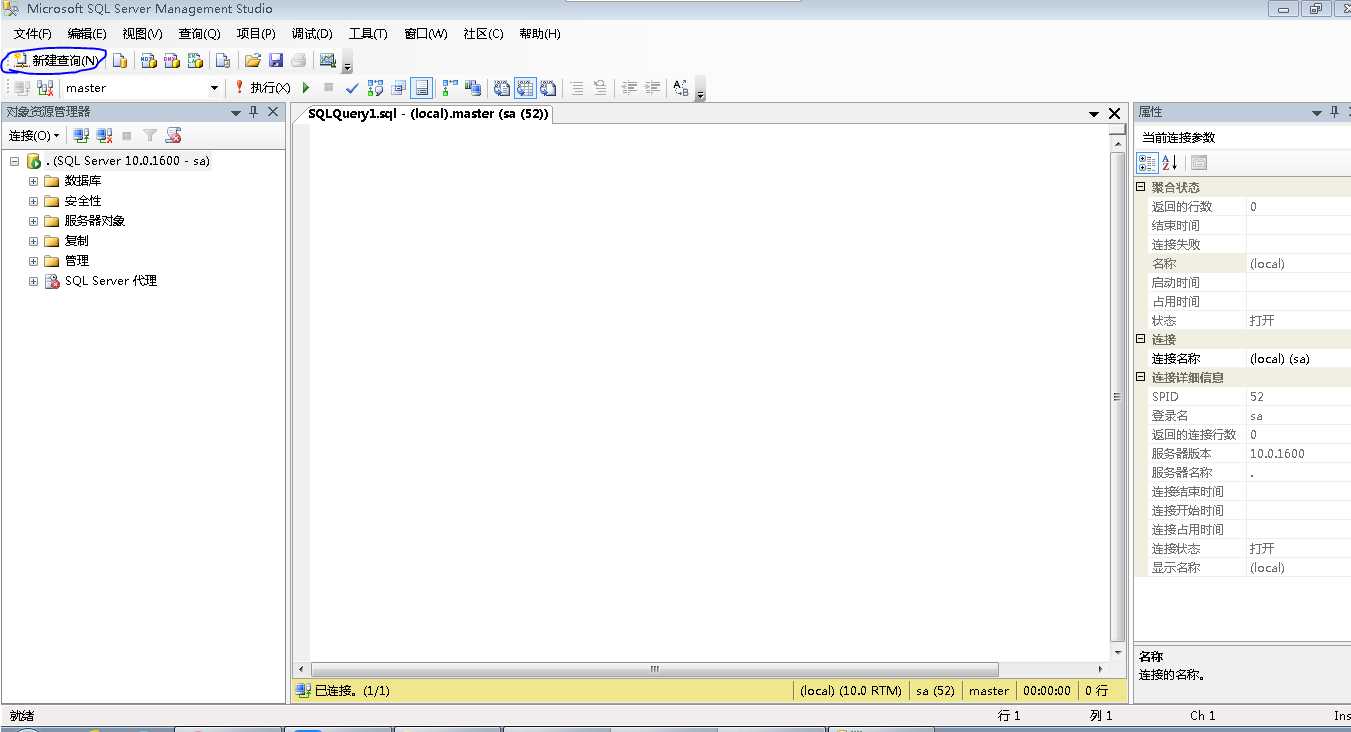1351x732 pixels.
Task: Open the 工具(T) menu
Action: [x=368, y=34]
